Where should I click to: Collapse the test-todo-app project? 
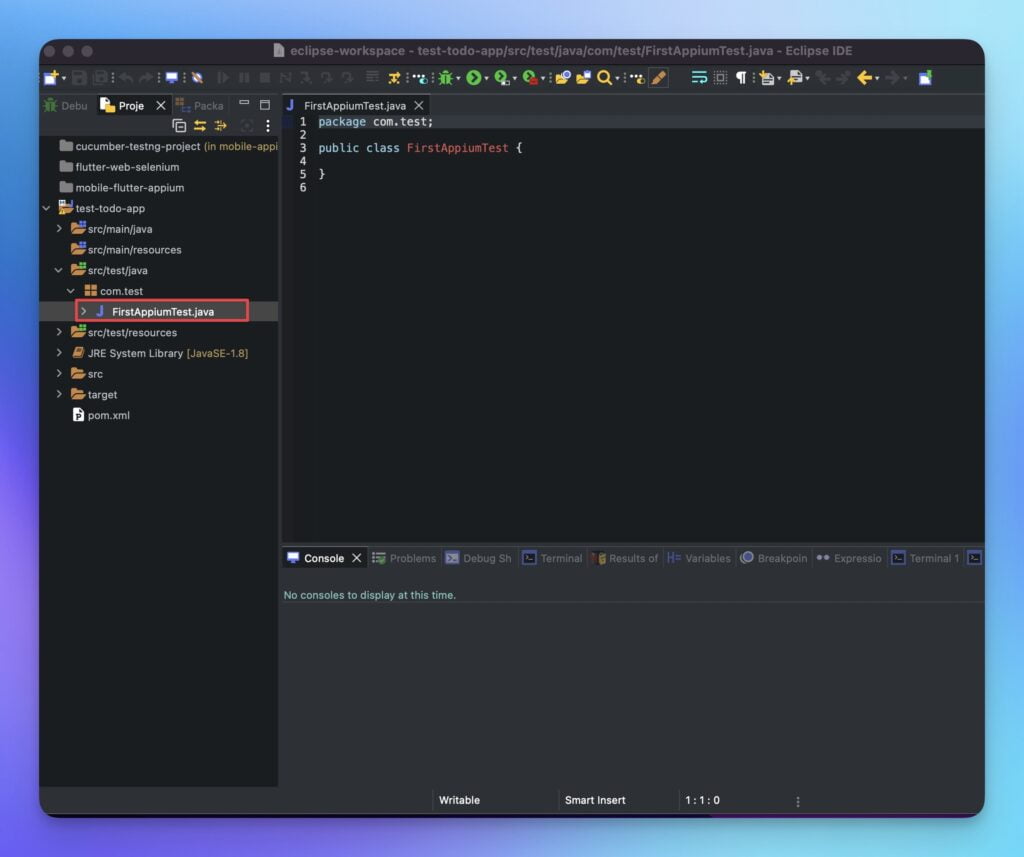tap(46, 208)
